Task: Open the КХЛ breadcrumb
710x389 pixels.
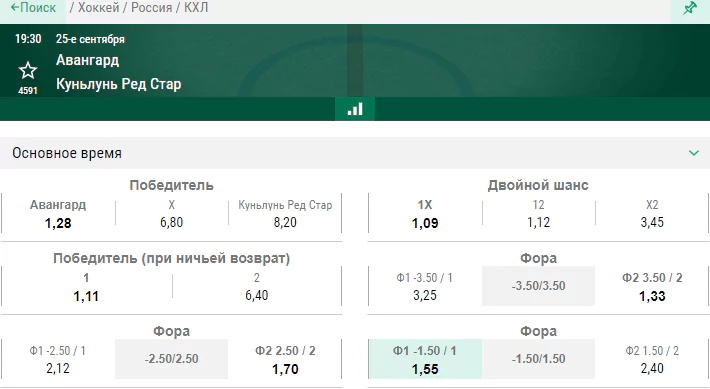Action: click(x=196, y=8)
